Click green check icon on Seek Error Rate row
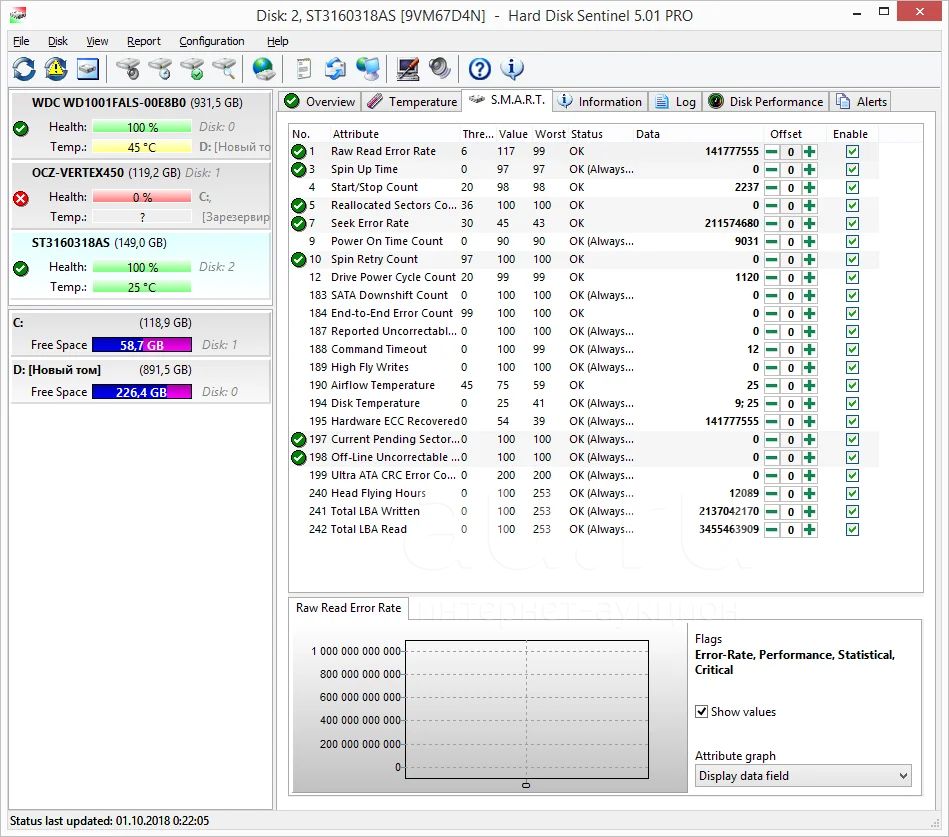Screen dimensions: 949x837 click(298, 224)
